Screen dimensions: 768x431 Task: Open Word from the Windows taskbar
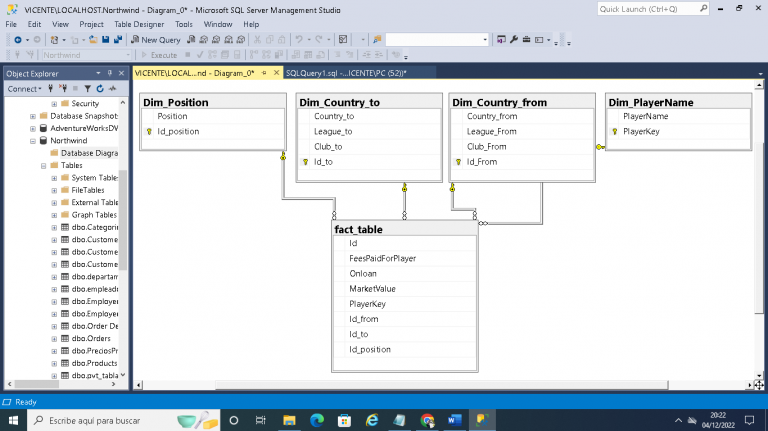(x=454, y=420)
